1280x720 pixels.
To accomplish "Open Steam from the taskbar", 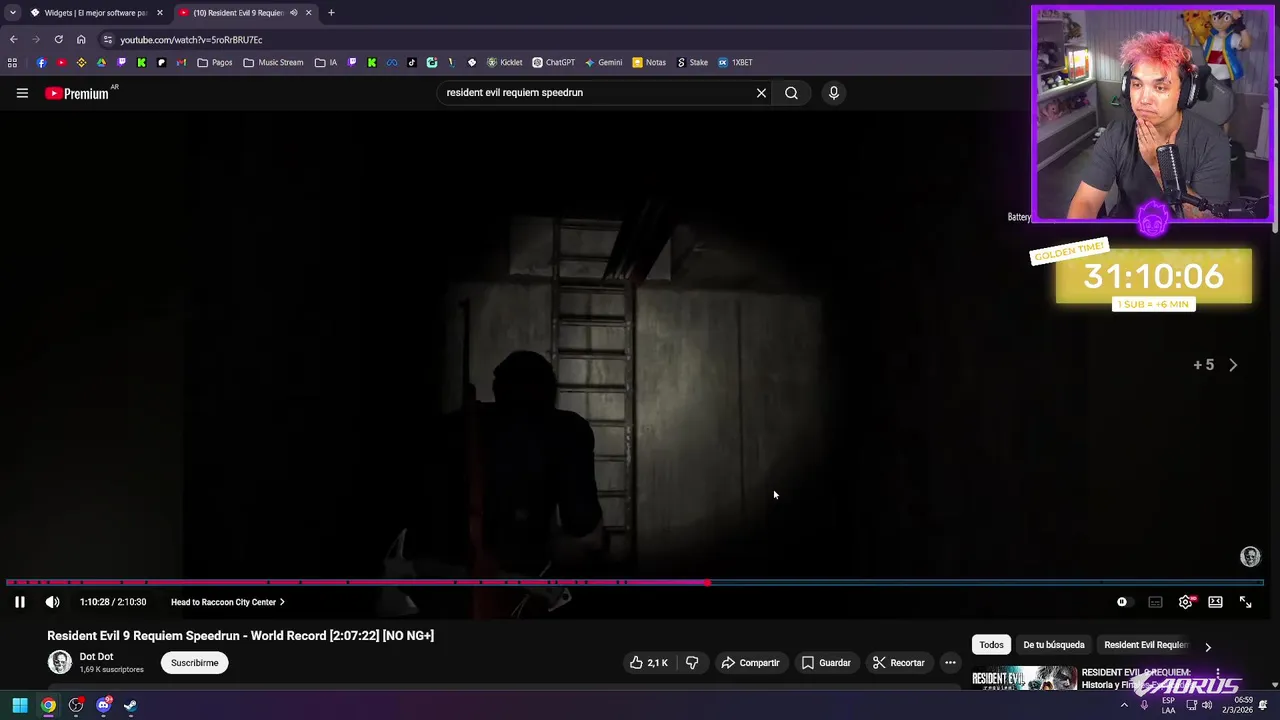I will (x=130, y=706).
